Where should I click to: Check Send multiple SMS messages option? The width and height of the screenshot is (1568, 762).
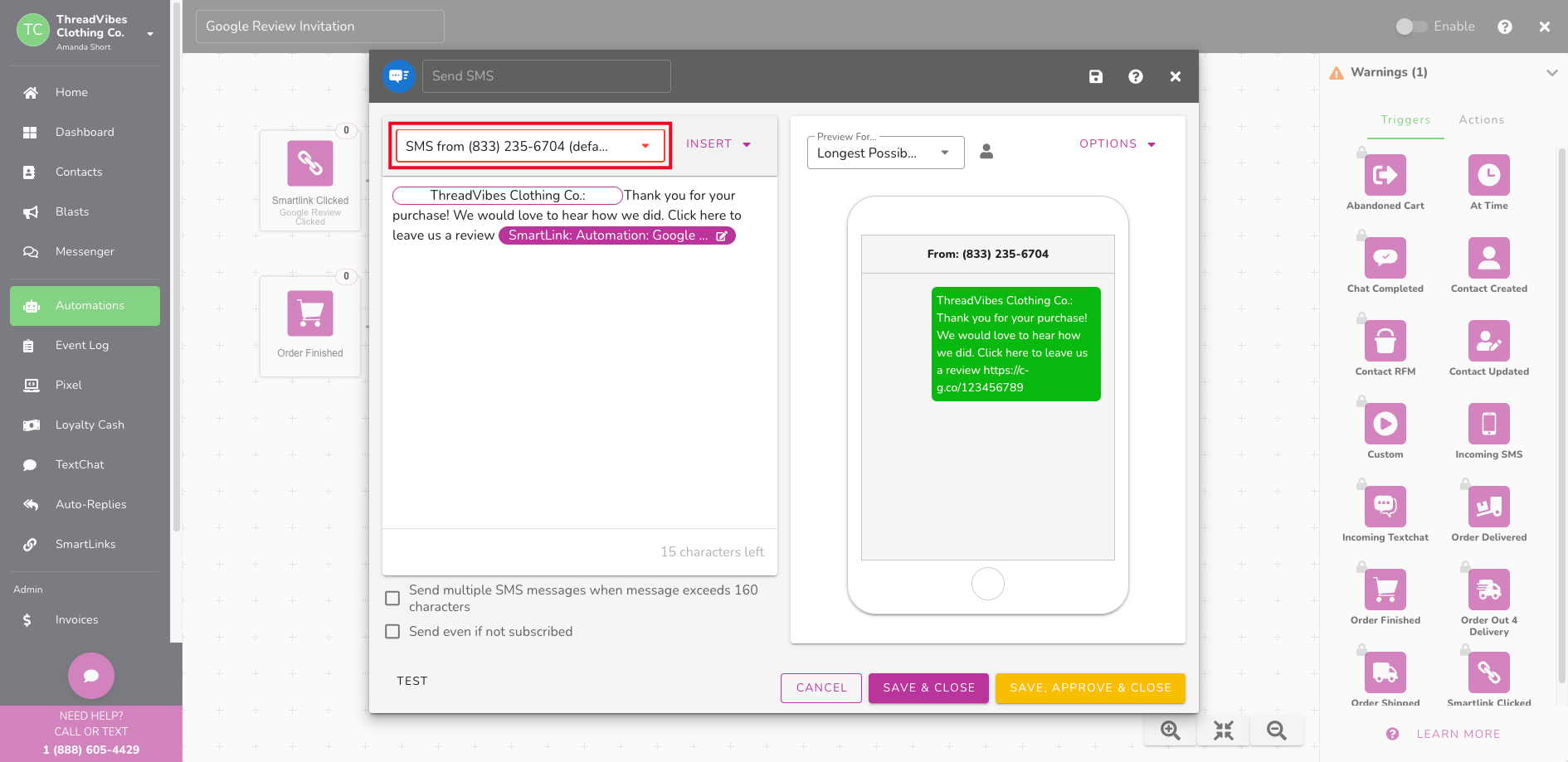click(392, 598)
